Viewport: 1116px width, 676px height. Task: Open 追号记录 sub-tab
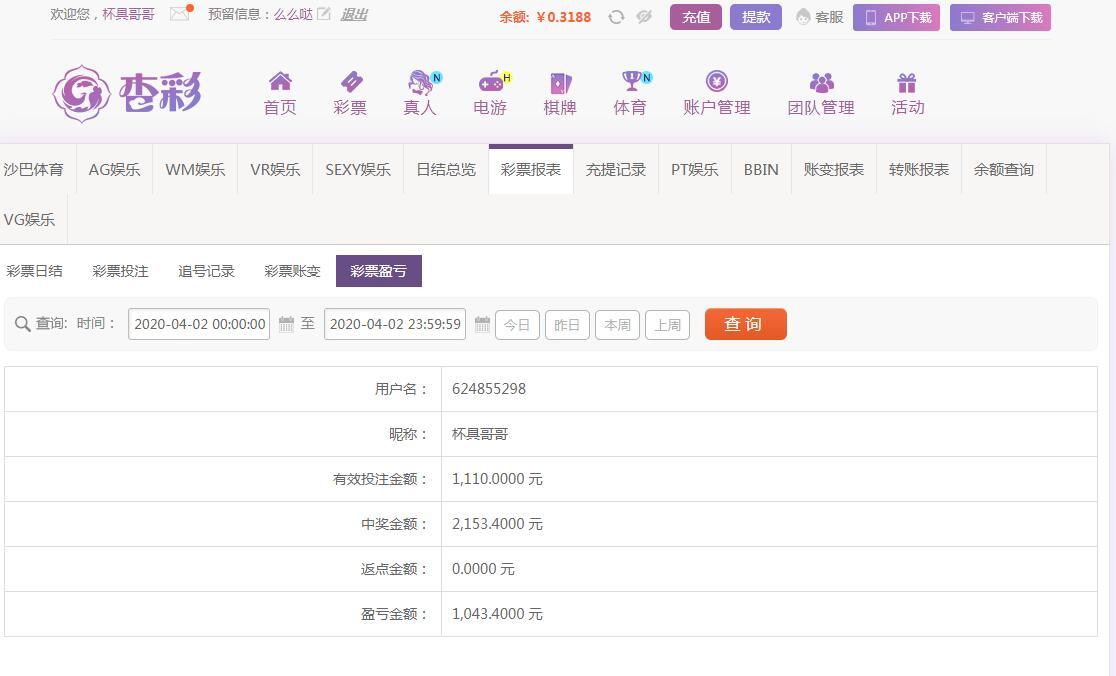(206, 271)
